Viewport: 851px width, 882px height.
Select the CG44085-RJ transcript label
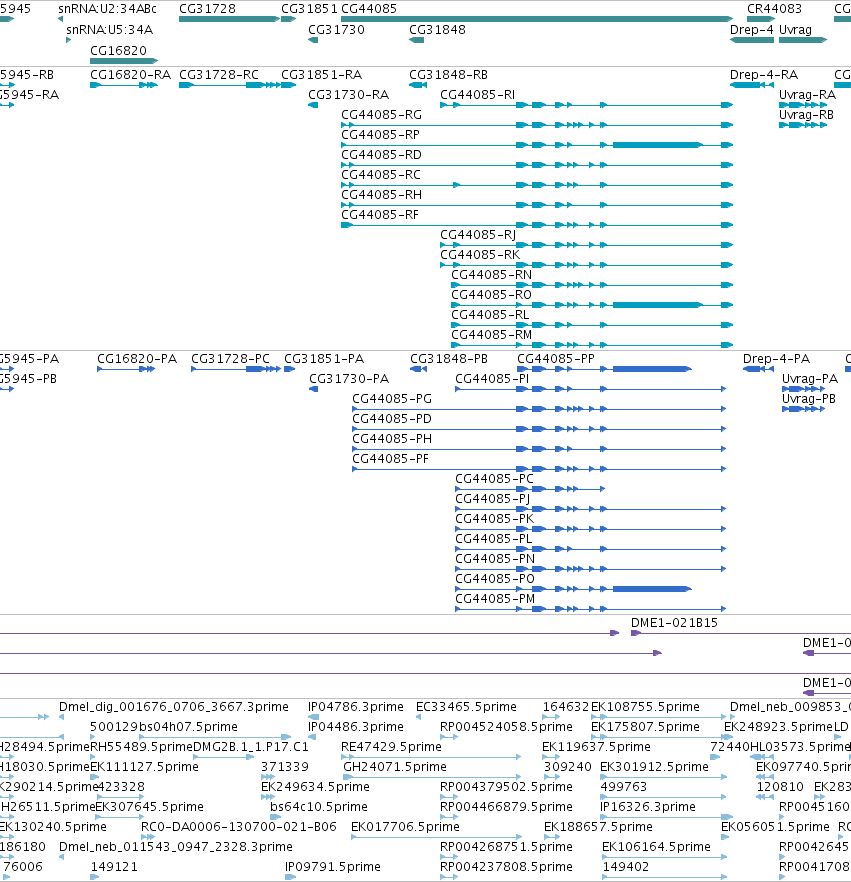click(478, 235)
